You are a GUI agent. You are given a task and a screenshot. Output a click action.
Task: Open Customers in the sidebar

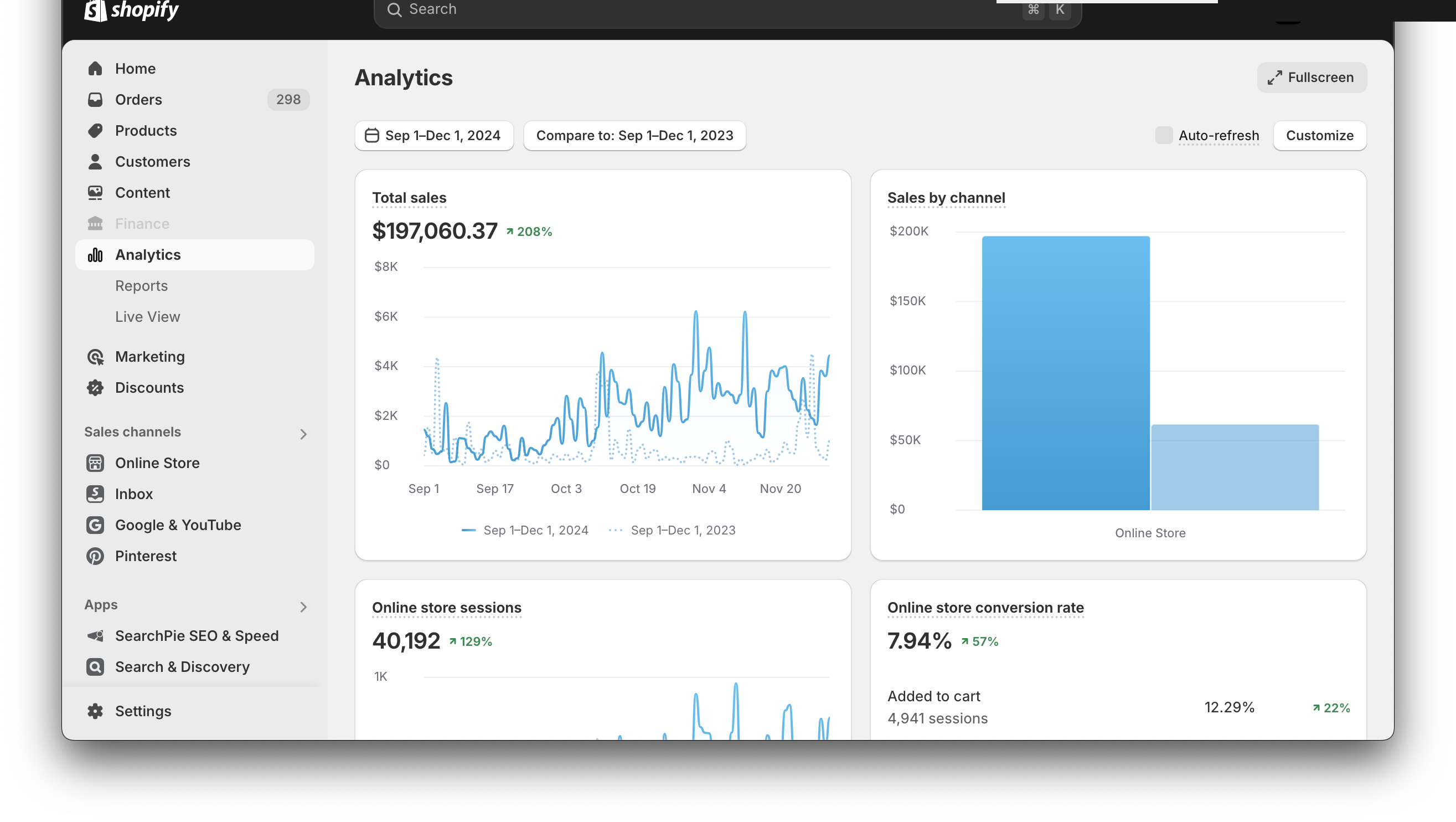coord(195,162)
